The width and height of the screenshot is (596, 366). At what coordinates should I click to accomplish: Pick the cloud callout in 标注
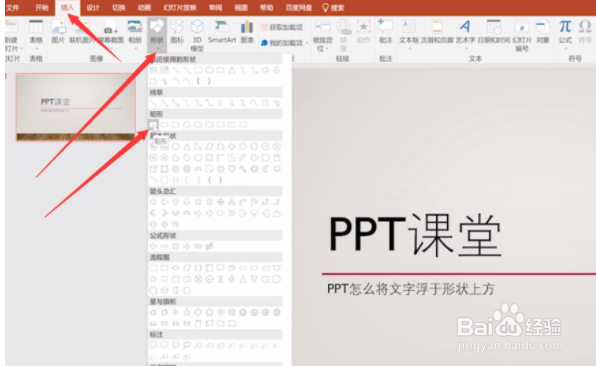pos(187,345)
